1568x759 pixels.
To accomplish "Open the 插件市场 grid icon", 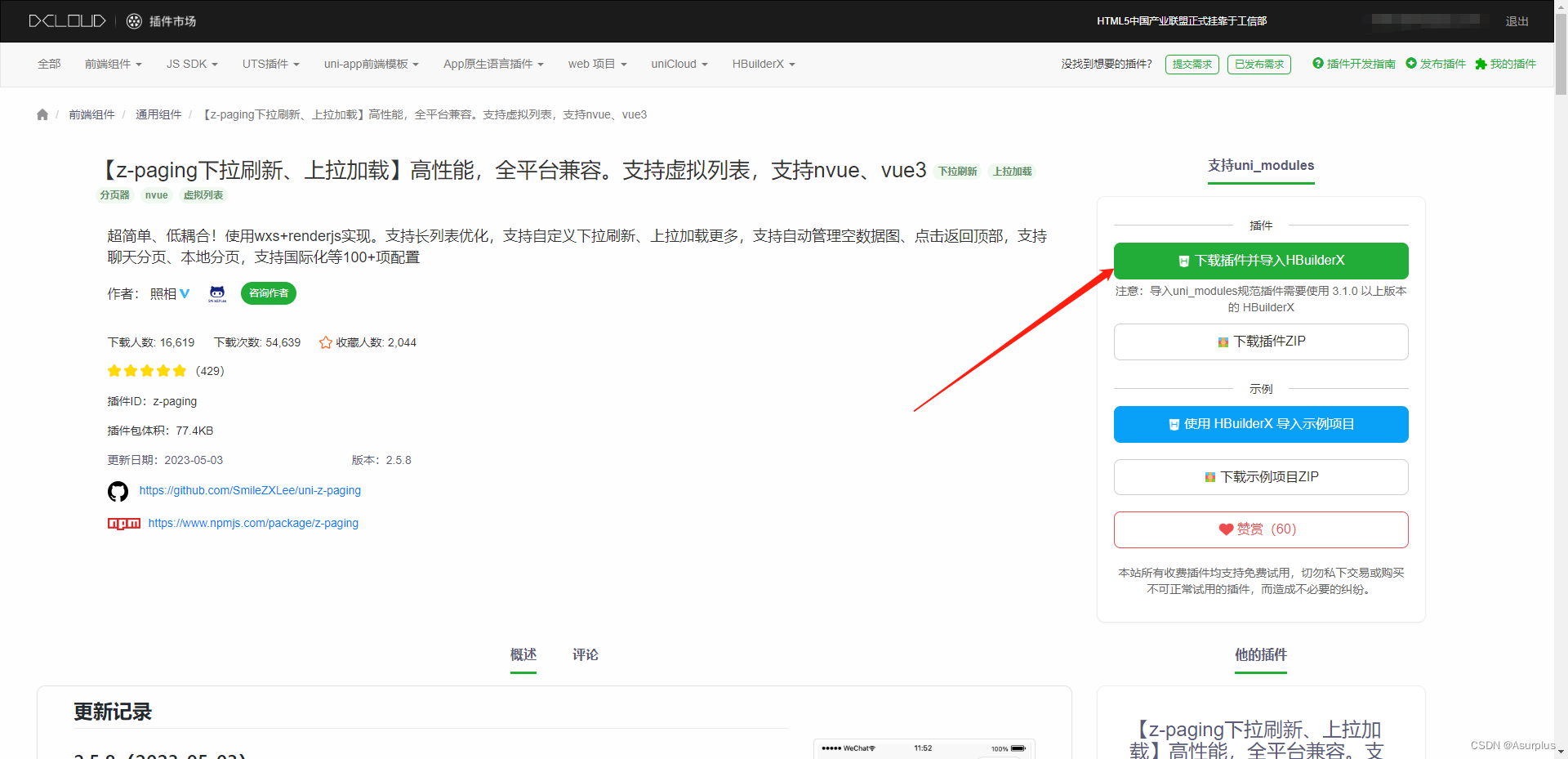I will (x=133, y=21).
